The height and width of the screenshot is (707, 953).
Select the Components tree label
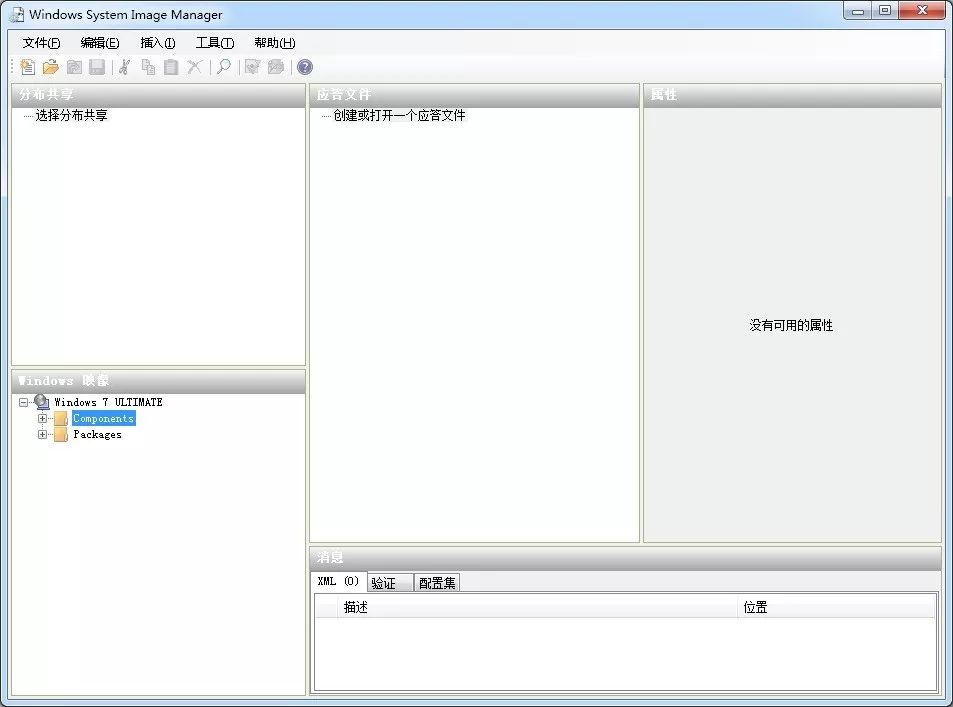pos(103,418)
